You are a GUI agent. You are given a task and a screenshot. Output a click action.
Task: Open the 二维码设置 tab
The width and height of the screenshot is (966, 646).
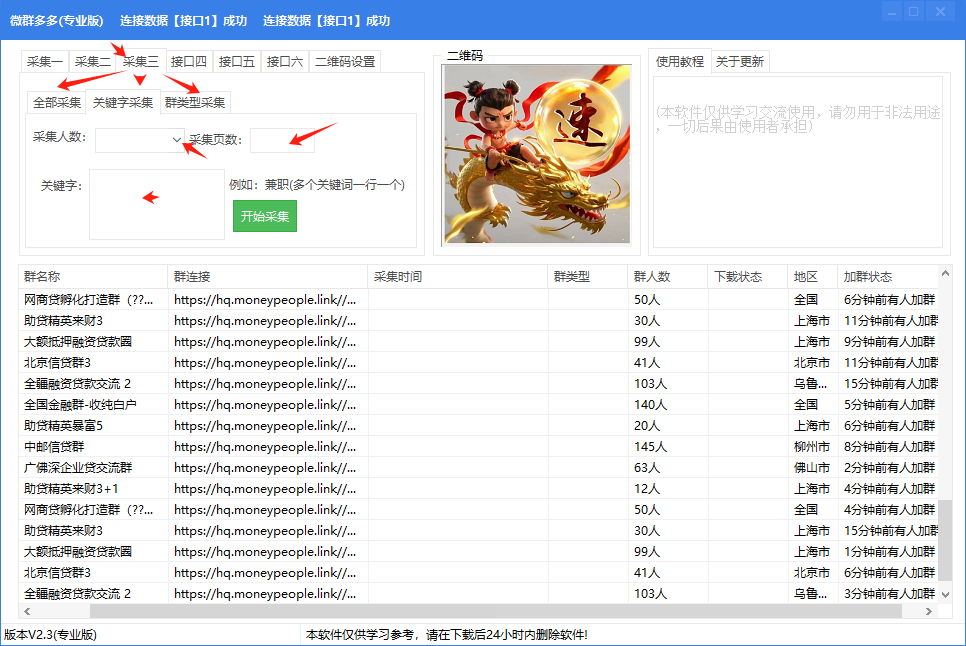point(345,62)
